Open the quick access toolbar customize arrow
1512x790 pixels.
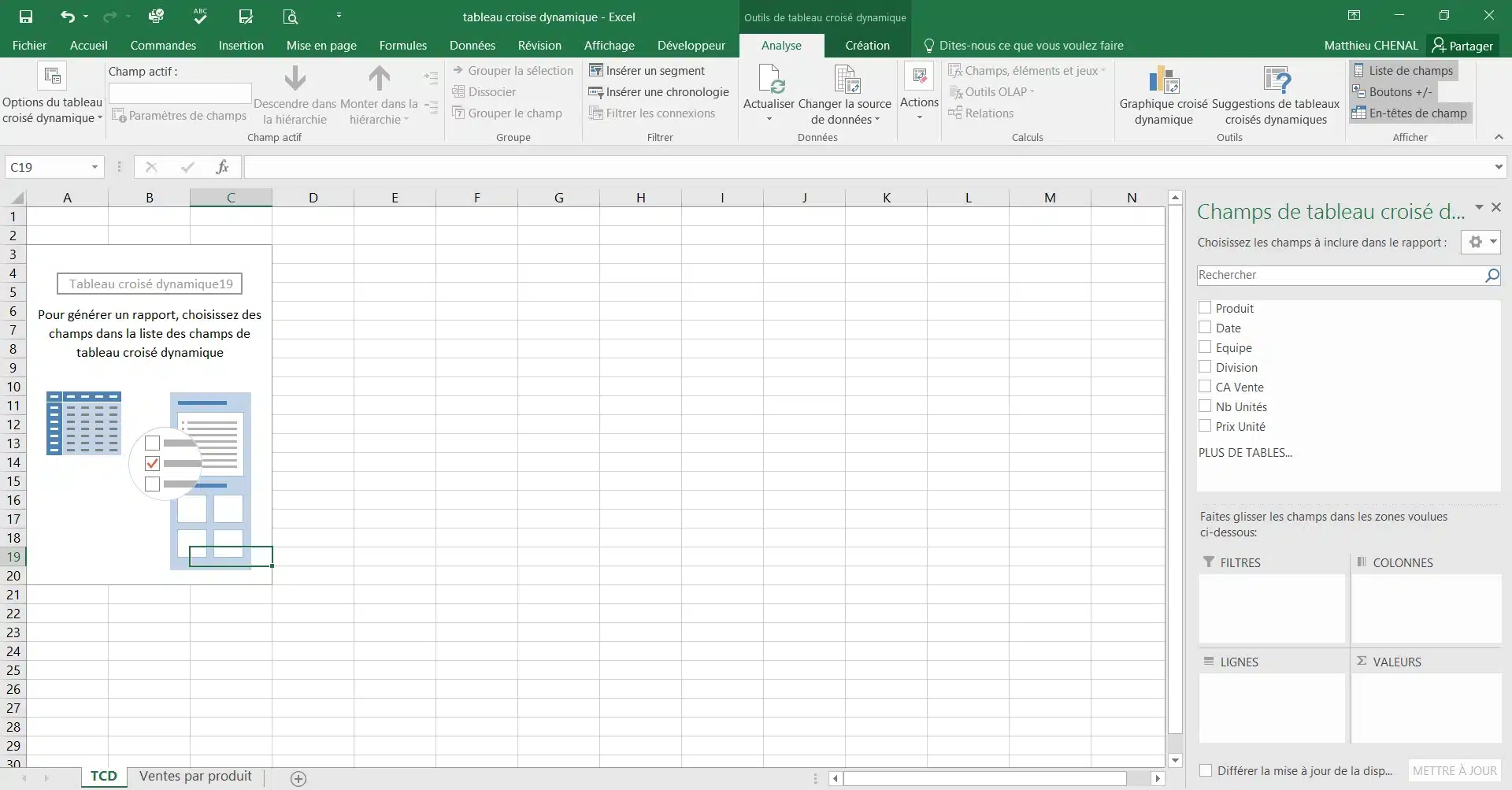339,16
